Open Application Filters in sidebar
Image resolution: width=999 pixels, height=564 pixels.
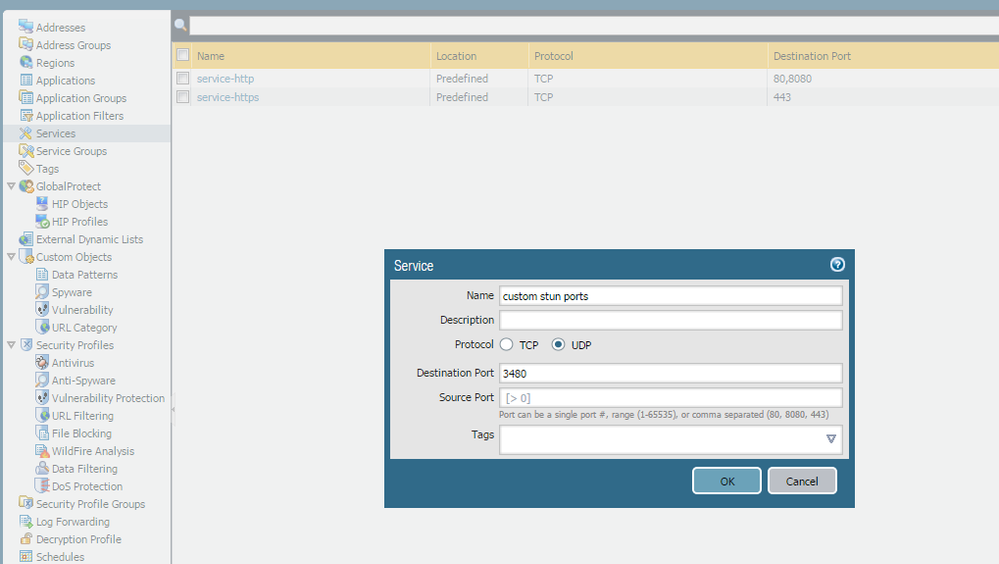click(79, 116)
